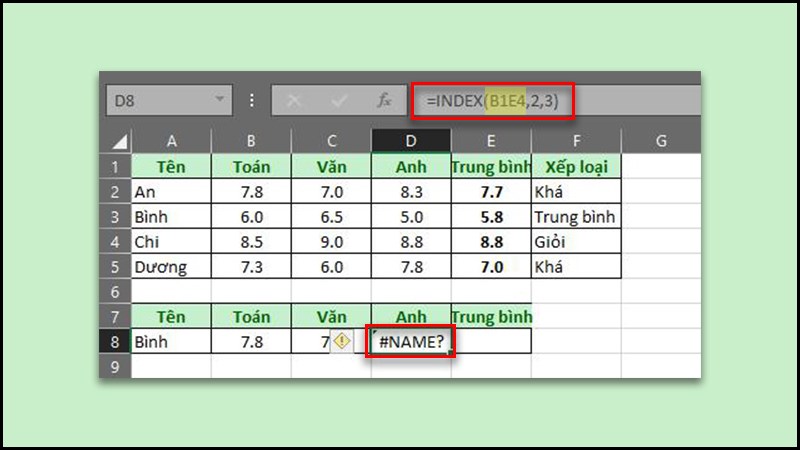The height and width of the screenshot is (450, 800).
Task: Select row 8 header
Action: coord(115,342)
